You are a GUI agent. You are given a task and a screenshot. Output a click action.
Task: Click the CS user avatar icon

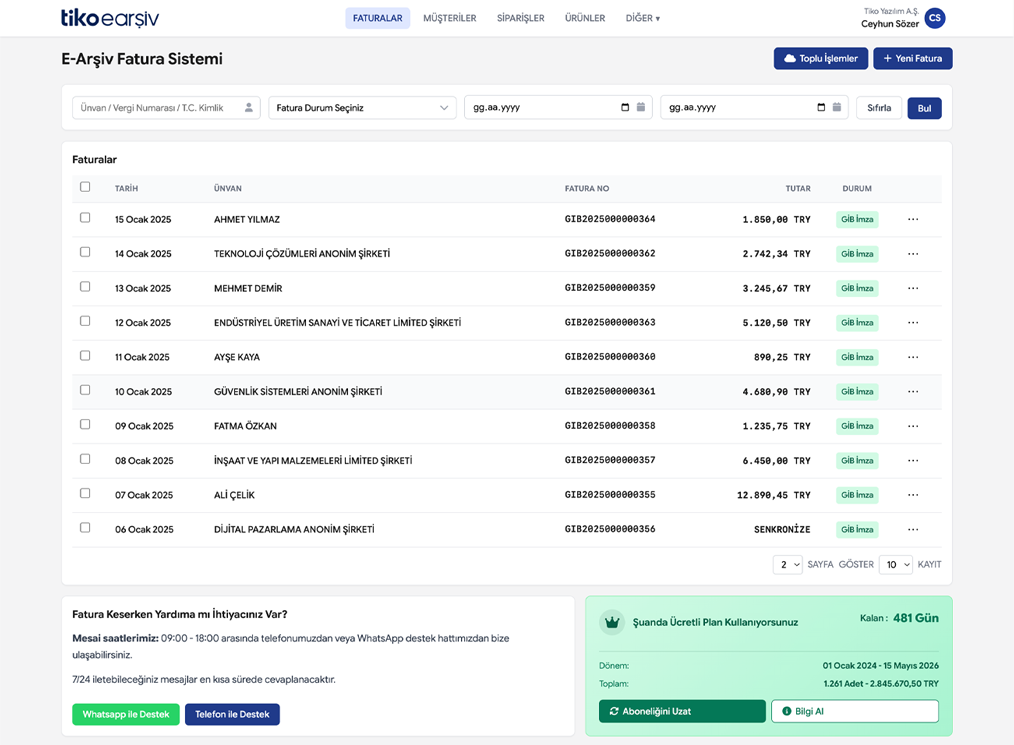tap(934, 18)
